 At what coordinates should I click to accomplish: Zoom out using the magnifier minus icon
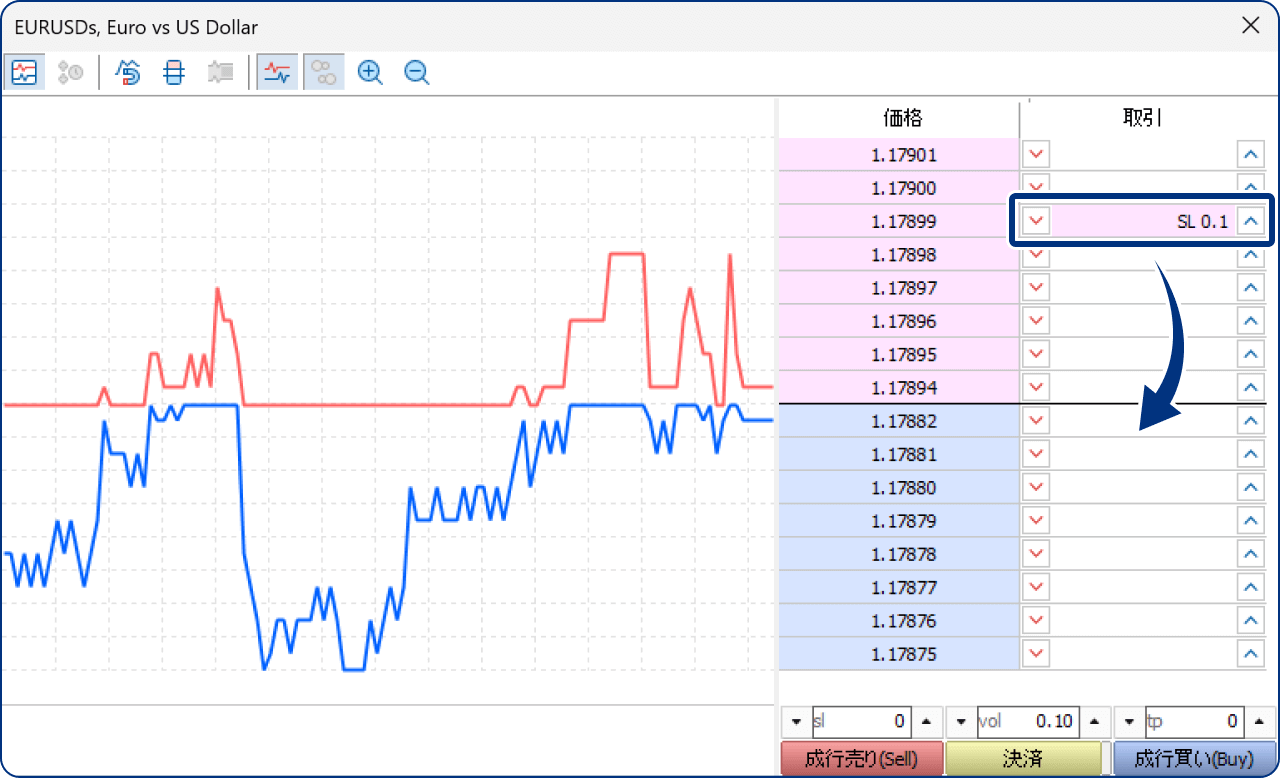[417, 73]
